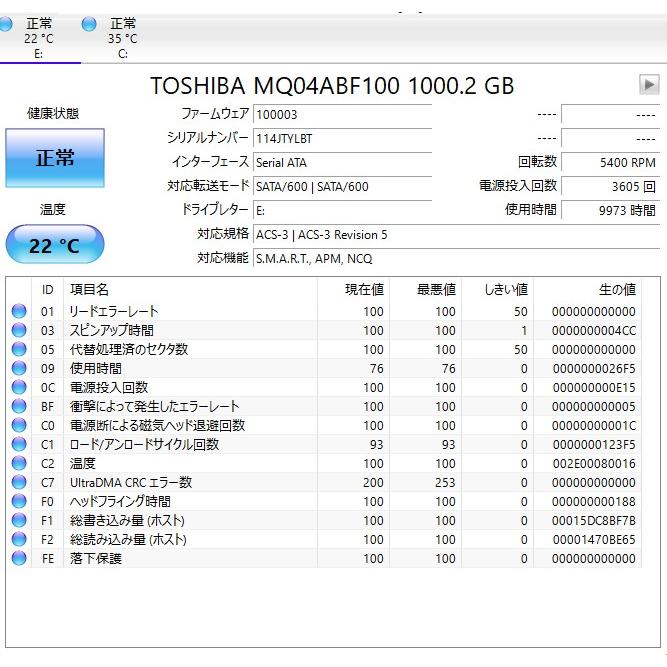
Task: Click status icon of row 09 使用時間
Action: [x=19, y=368]
